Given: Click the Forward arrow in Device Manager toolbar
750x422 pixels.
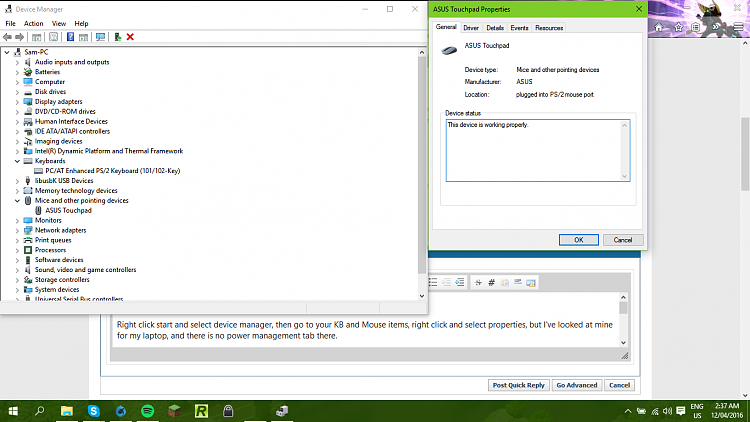Looking at the screenshot, I should [x=20, y=37].
